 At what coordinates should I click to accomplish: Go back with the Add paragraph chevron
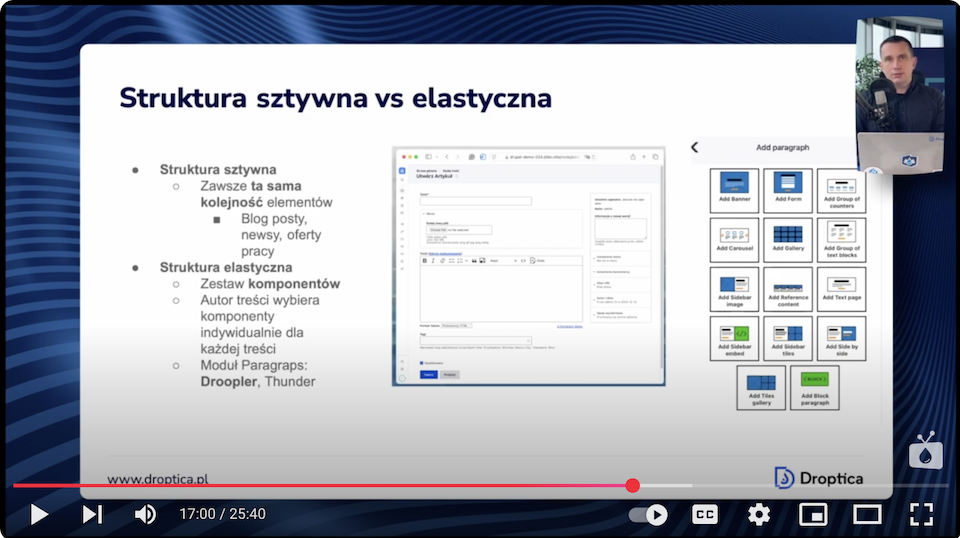[x=694, y=148]
